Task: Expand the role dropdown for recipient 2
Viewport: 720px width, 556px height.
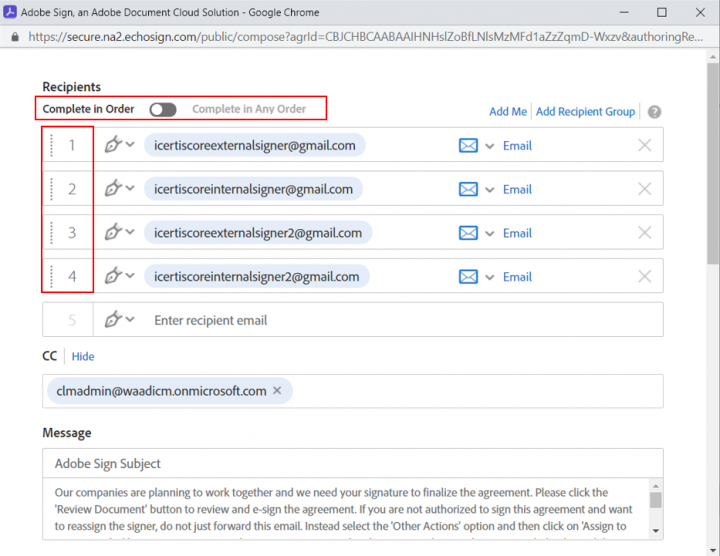Action: coord(130,189)
